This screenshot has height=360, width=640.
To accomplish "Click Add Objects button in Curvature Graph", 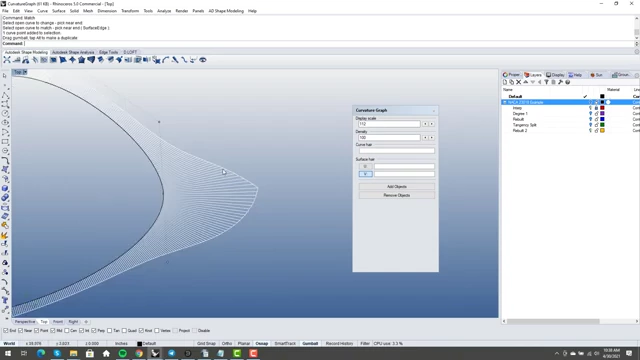I will coord(396,187).
